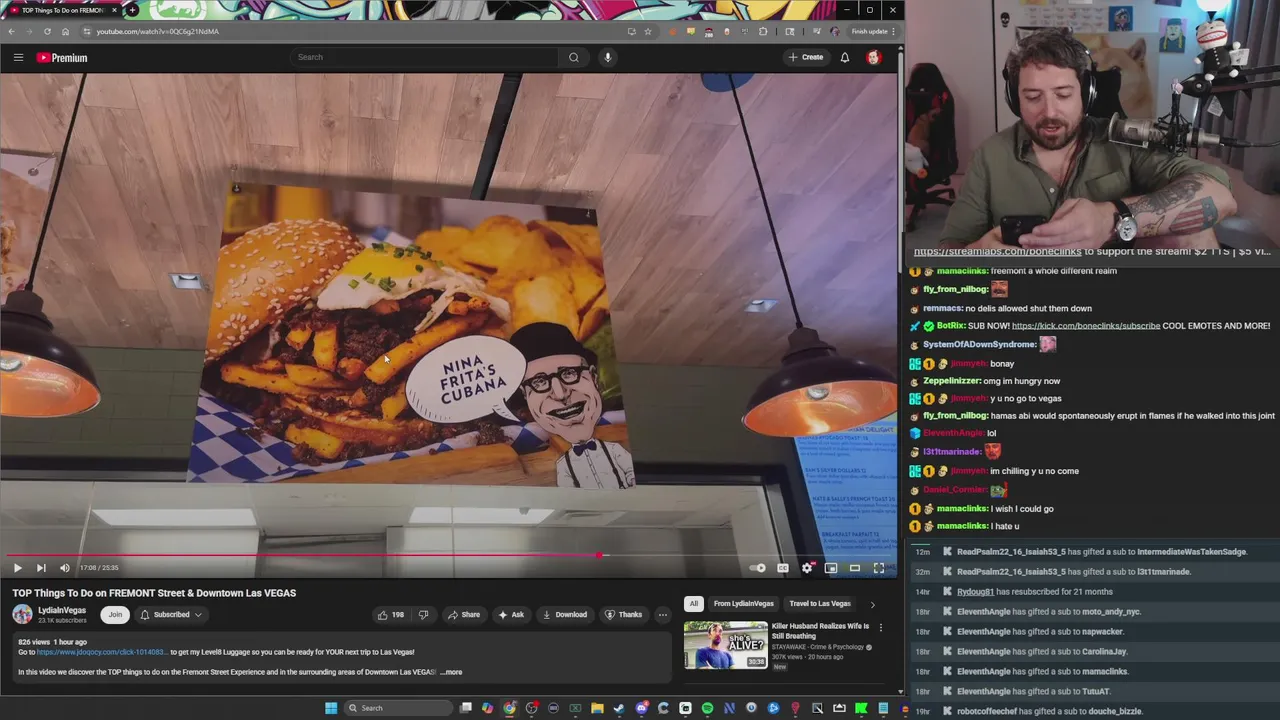Open Chrome from the taskbar
The image size is (1280, 720).
[x=509, y=708]
